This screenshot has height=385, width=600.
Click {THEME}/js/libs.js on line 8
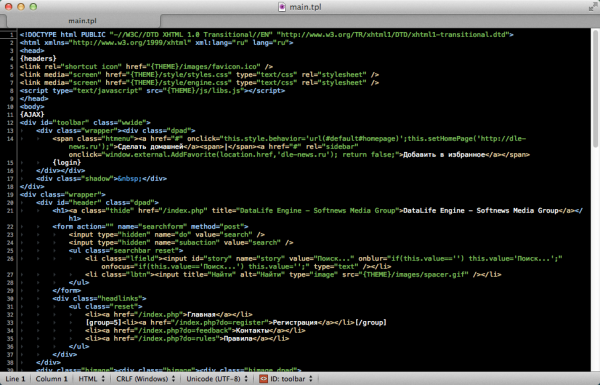pos(205,91)
